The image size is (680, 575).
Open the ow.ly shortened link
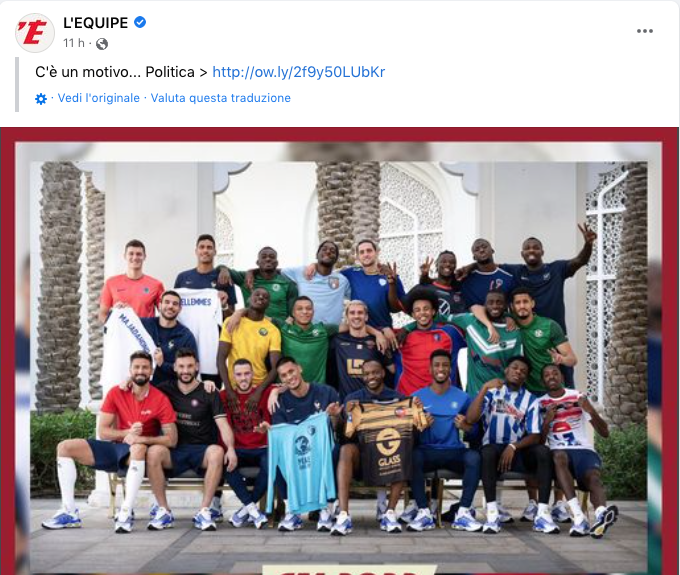[x=298, y=72]
